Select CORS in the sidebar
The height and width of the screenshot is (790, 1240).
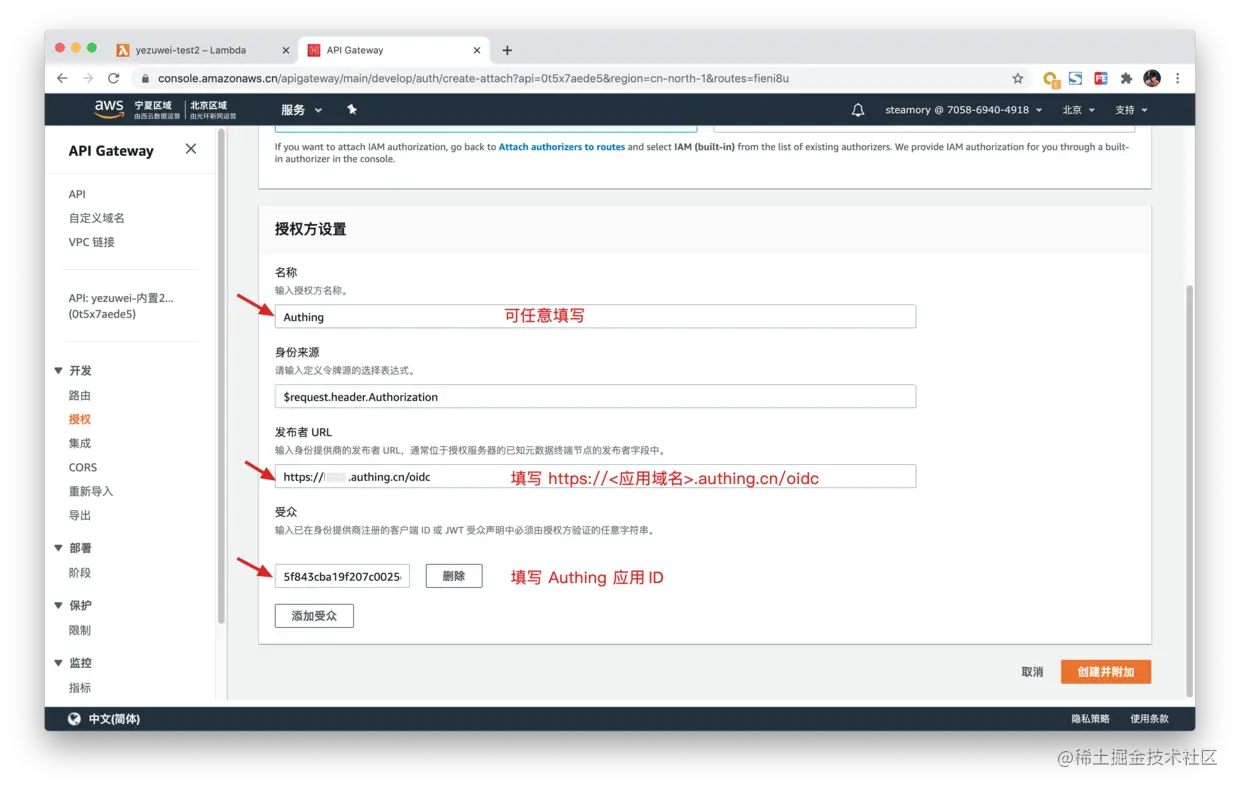83,467
